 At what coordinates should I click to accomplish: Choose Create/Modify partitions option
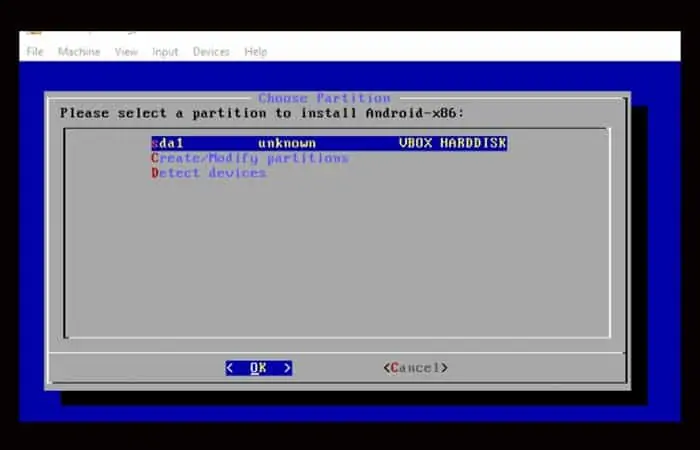click(x=250, y=158)
